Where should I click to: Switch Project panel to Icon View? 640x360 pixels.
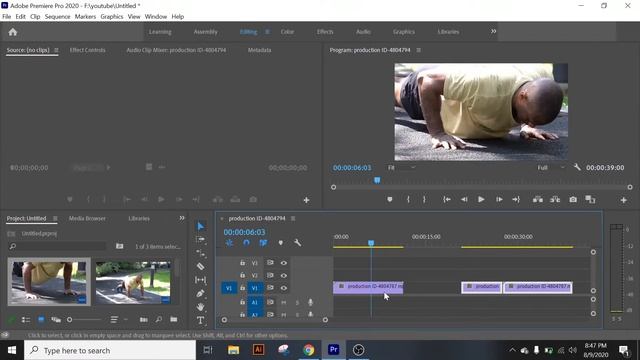tap(41, 320)
